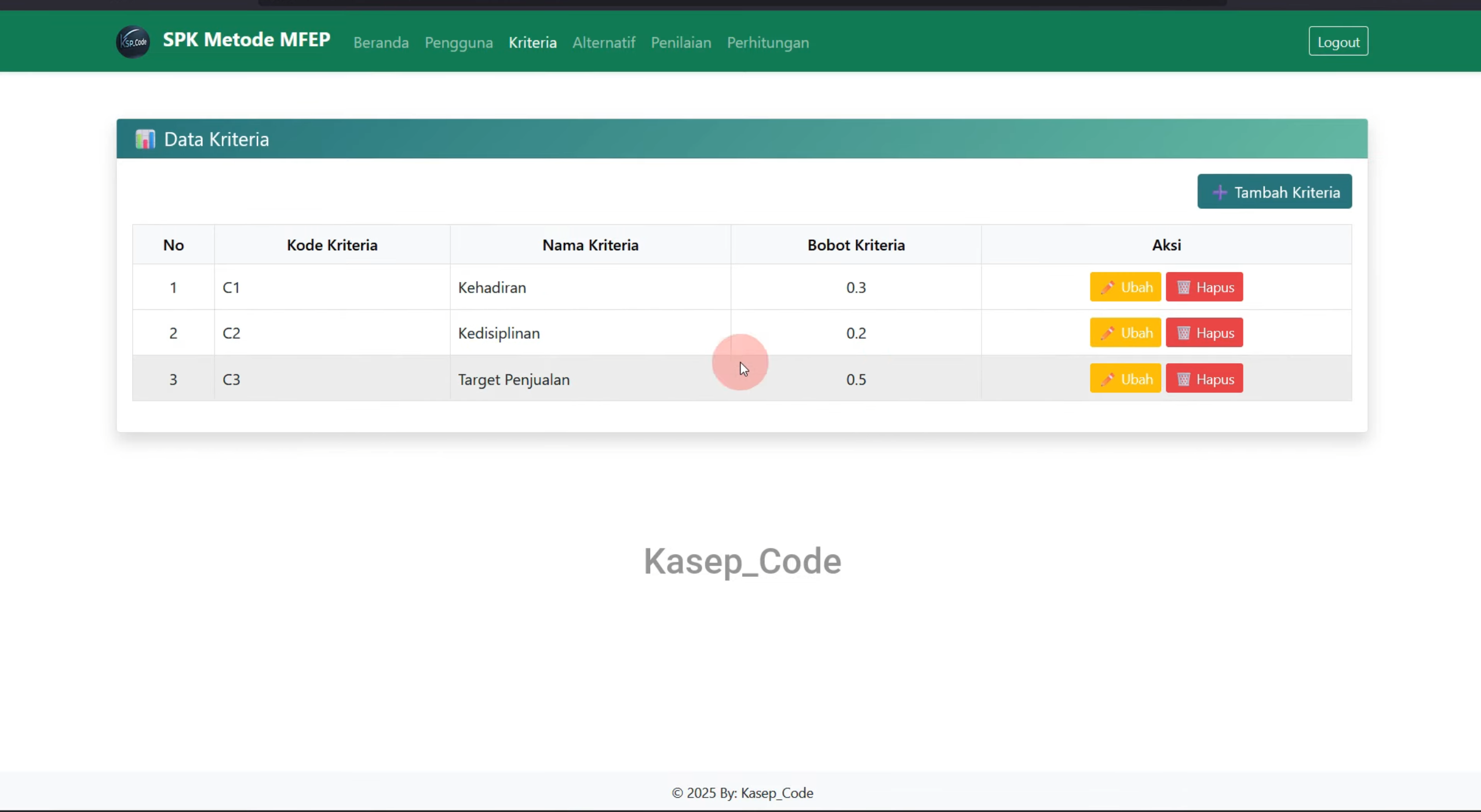Screen dimensions: 1481x812
Task: Select the Kriteria nav item
Action: click(x=532, y=42)
